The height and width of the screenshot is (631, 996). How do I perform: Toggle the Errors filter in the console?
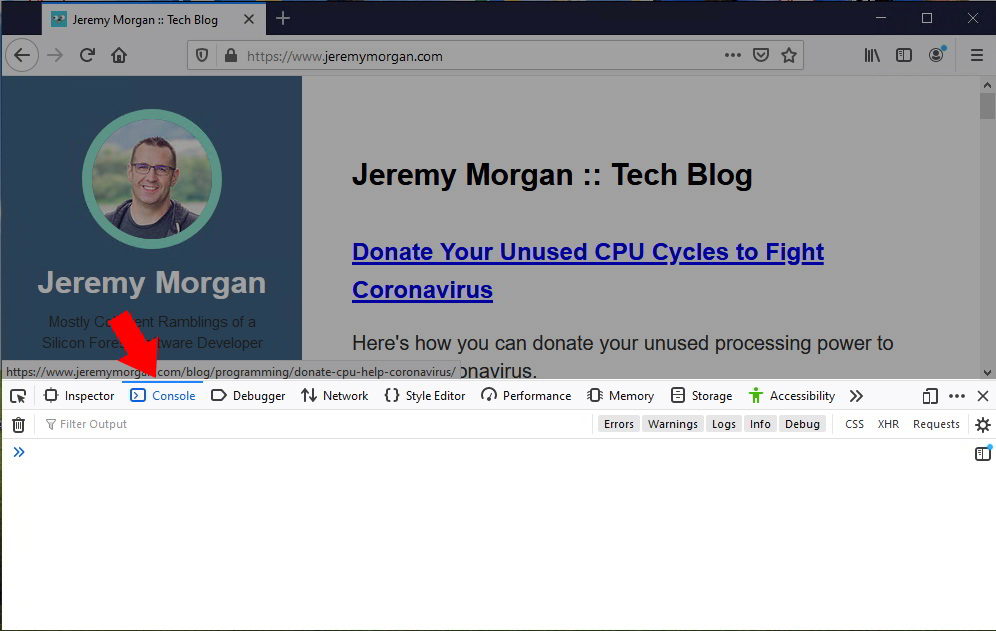(618, 423)
